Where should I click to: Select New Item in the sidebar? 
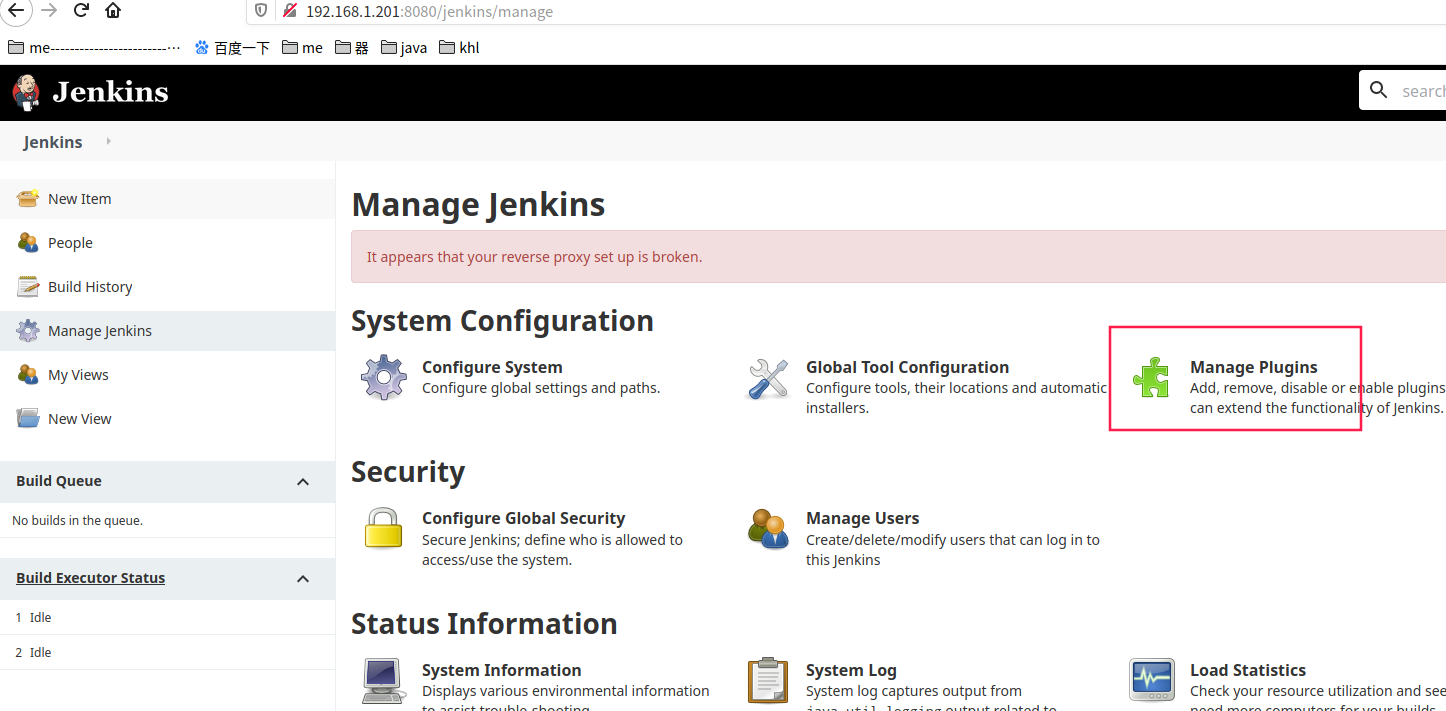point(79,199)
